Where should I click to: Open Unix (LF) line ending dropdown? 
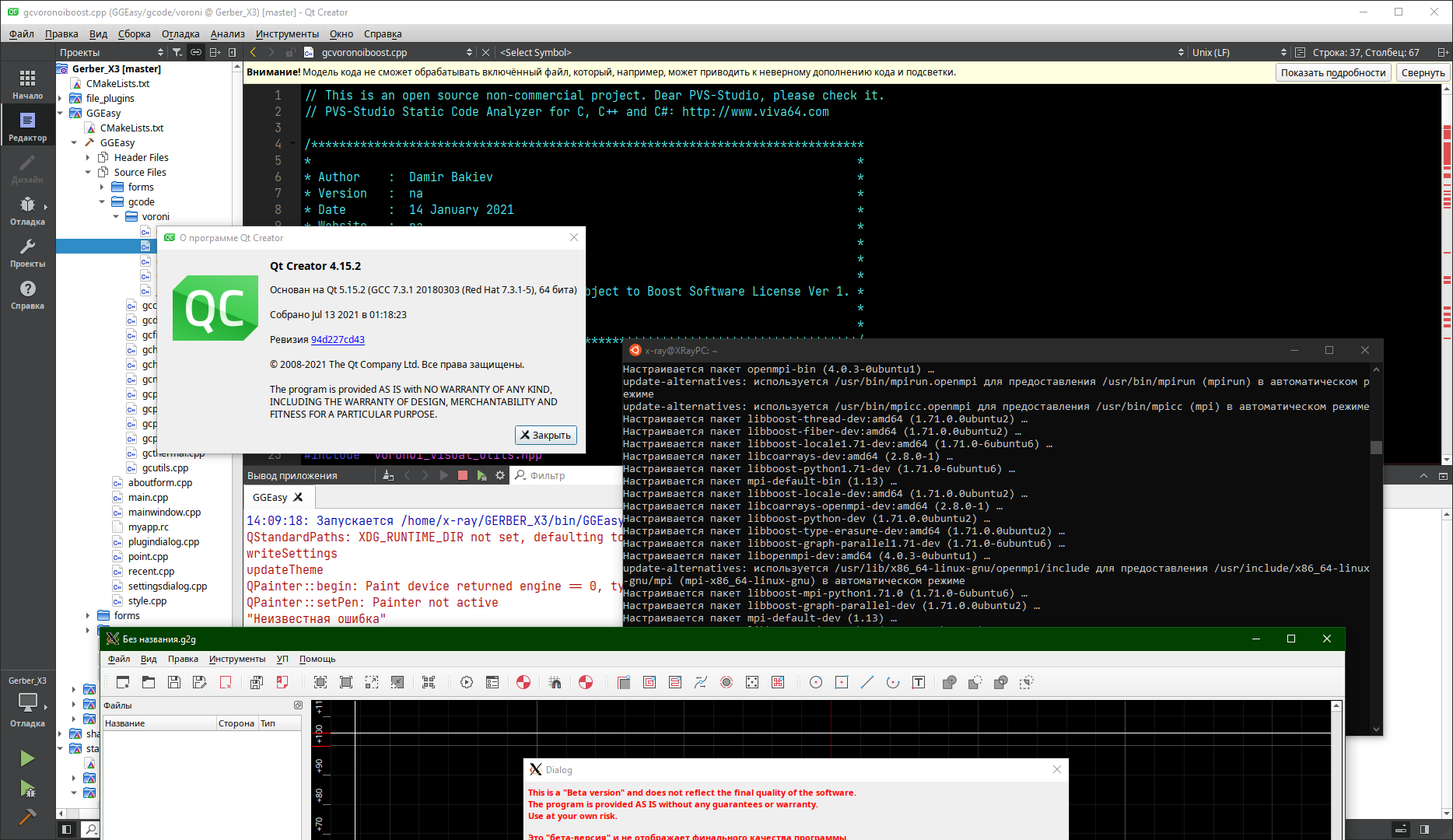pos(1239,52)
